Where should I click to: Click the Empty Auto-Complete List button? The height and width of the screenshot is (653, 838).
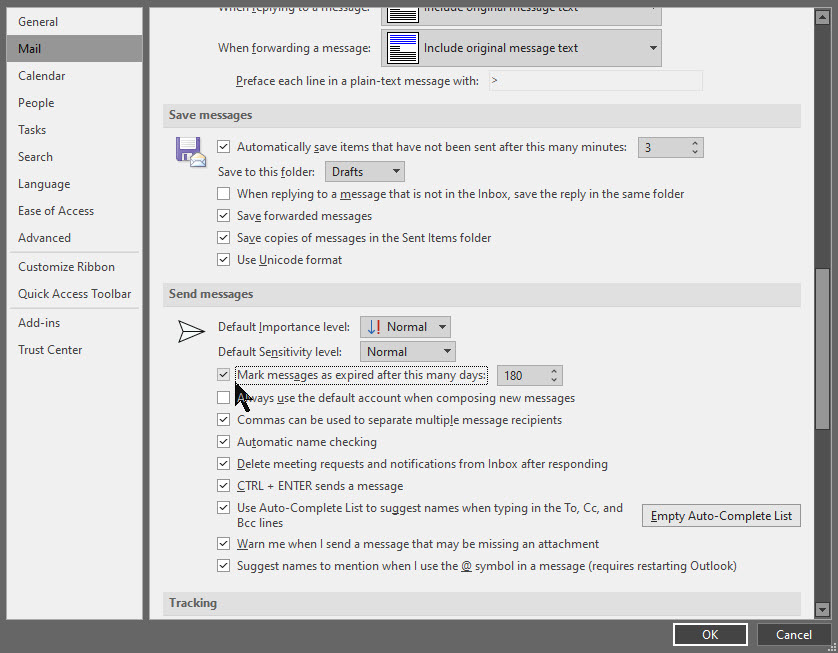pos(720,515)
